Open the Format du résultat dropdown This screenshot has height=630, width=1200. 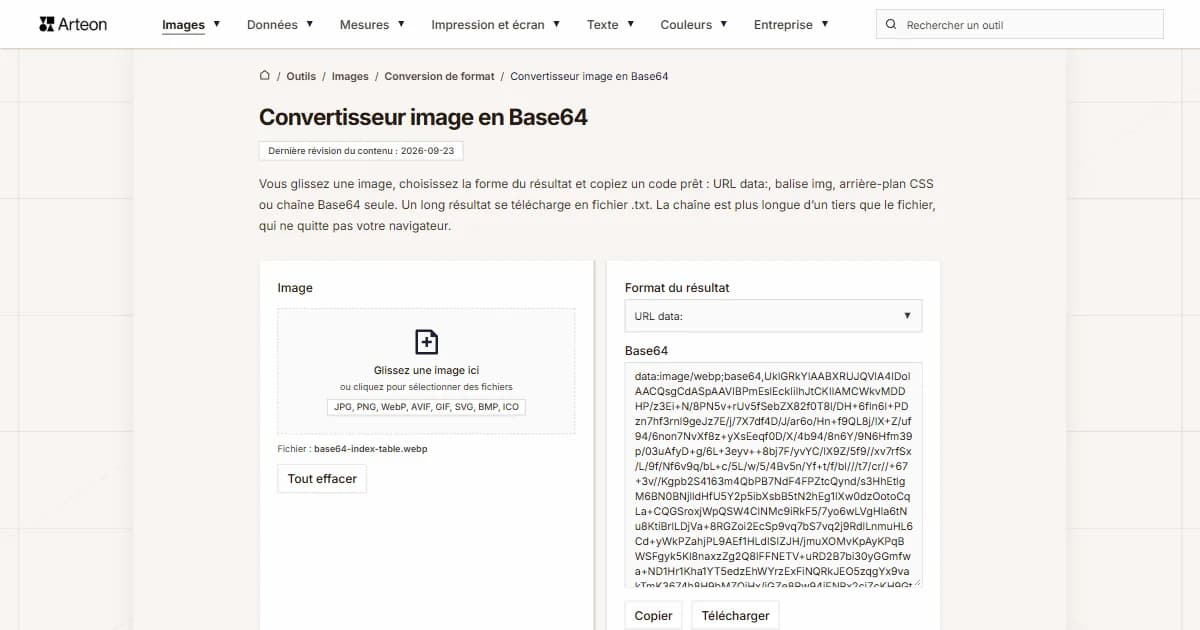tap(773, 316)
